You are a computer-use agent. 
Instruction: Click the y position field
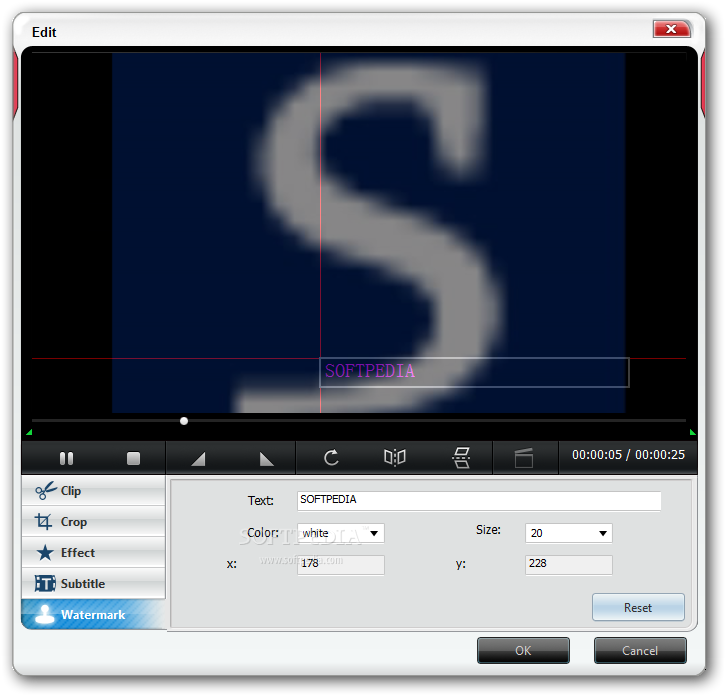(x=569, y=564)
